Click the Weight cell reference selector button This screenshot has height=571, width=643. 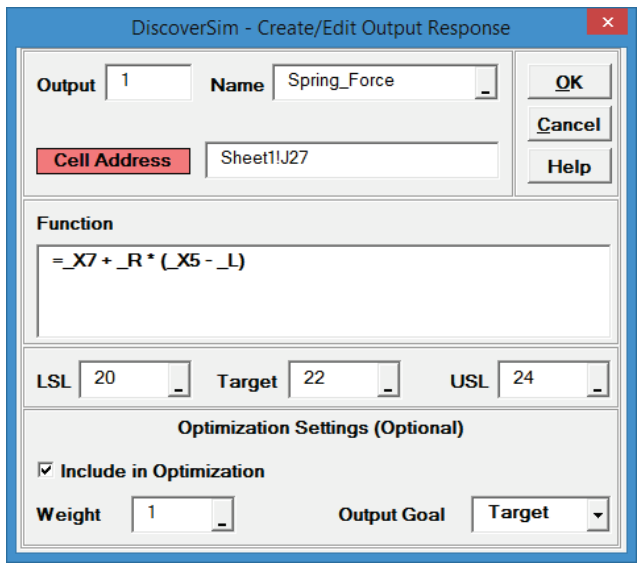click(x=222, y=515)
